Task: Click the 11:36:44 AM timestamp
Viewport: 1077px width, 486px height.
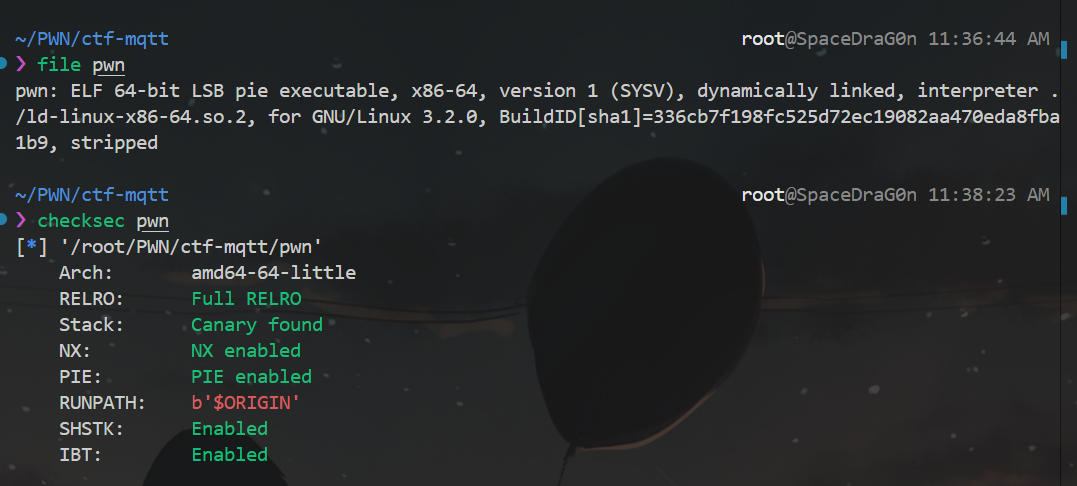Action: click(x=989, y=39)
